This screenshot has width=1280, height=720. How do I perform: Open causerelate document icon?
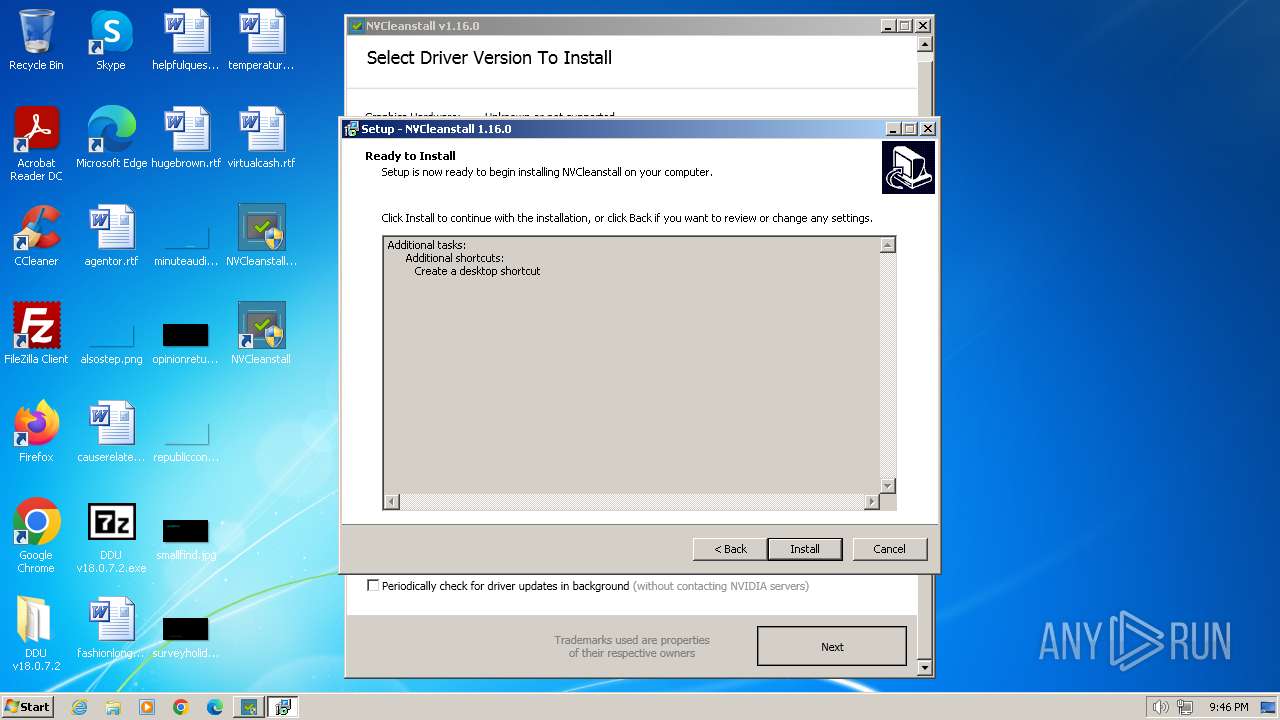click(111, 432)
